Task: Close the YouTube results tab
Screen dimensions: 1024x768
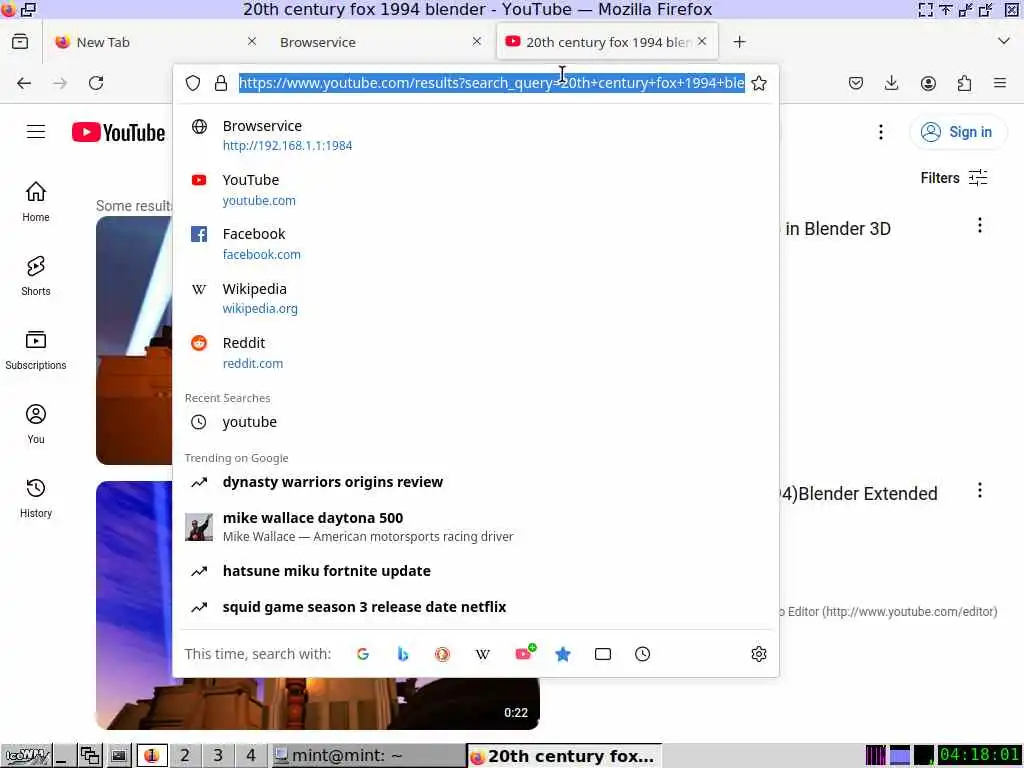Action: click(702, 41)
